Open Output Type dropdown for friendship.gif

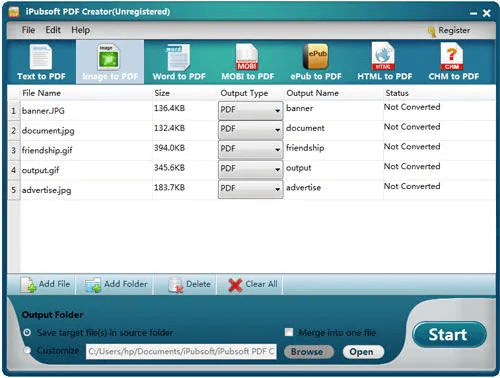click(250, 149)
